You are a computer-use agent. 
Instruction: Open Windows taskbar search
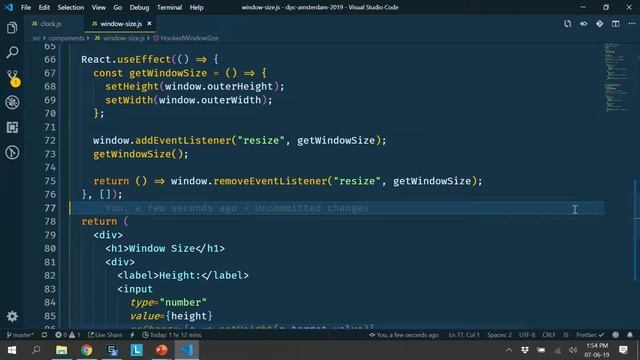point(36,350)
